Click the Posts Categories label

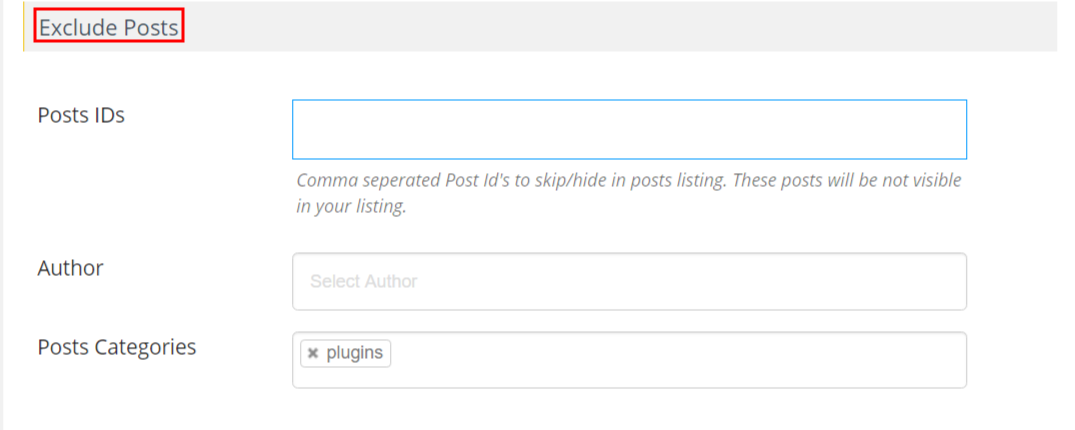coord(117,347)
